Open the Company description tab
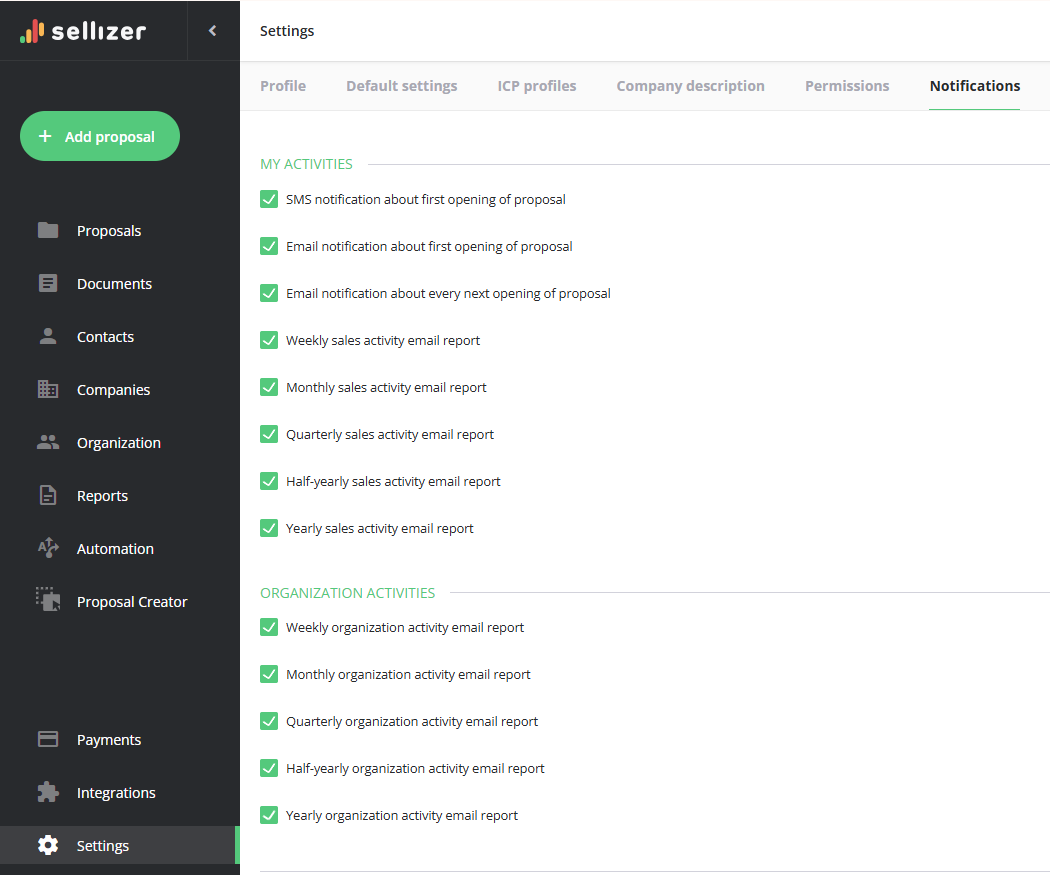Screen dimensions: 1050x875 coord(690,86)
